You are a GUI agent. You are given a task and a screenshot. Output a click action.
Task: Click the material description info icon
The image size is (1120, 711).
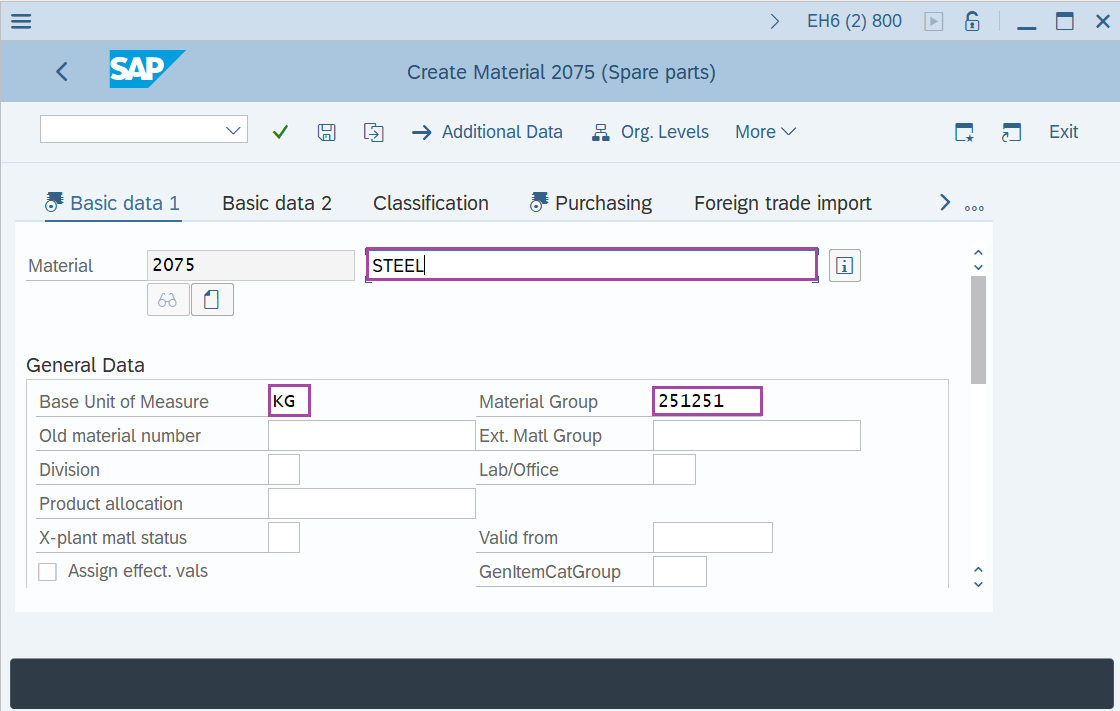coord(845,266)
